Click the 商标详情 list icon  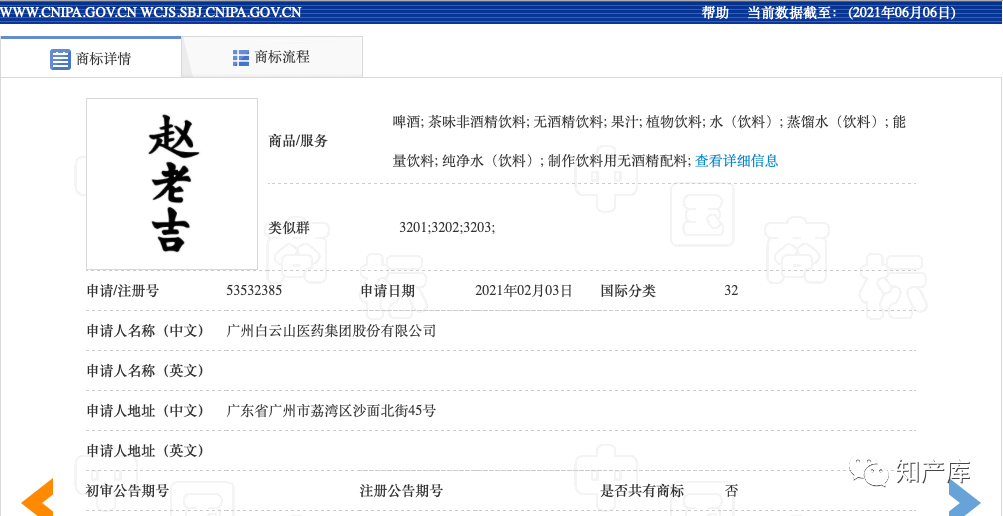point(60,59)
